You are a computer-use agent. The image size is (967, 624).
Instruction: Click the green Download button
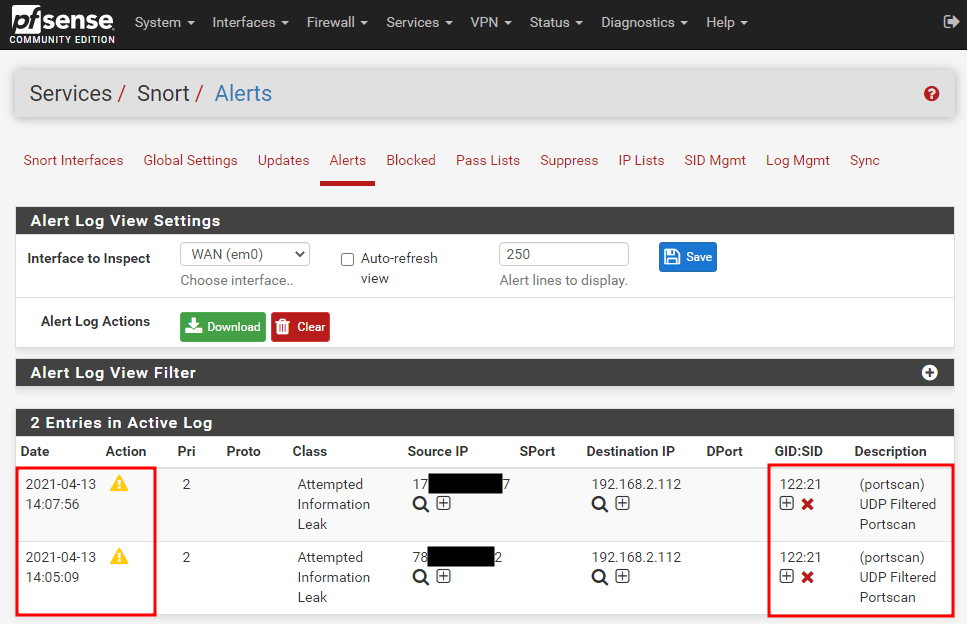(x=223, y=327)
